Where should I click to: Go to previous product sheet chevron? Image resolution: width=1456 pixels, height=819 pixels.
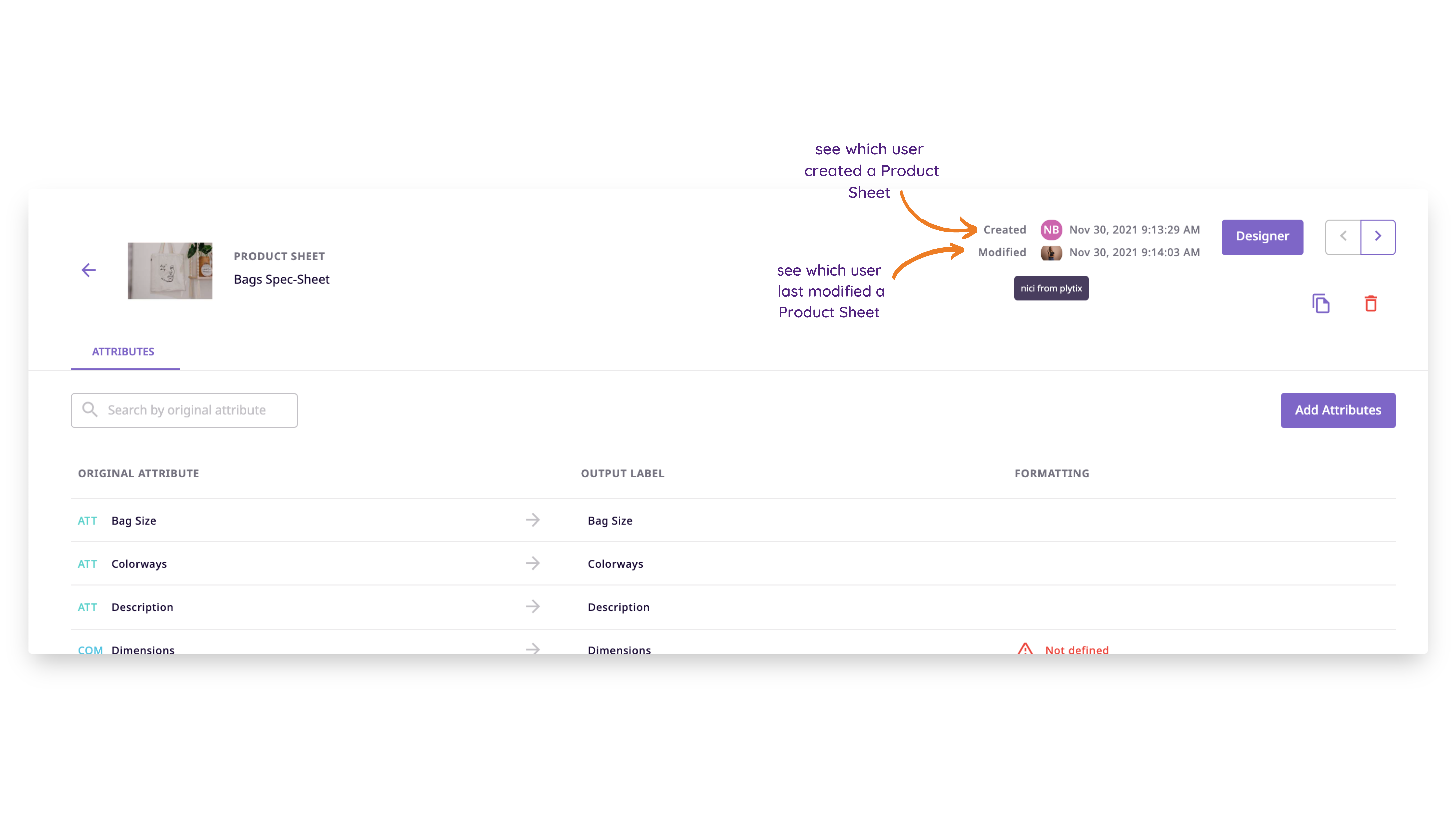point(1343,237)
